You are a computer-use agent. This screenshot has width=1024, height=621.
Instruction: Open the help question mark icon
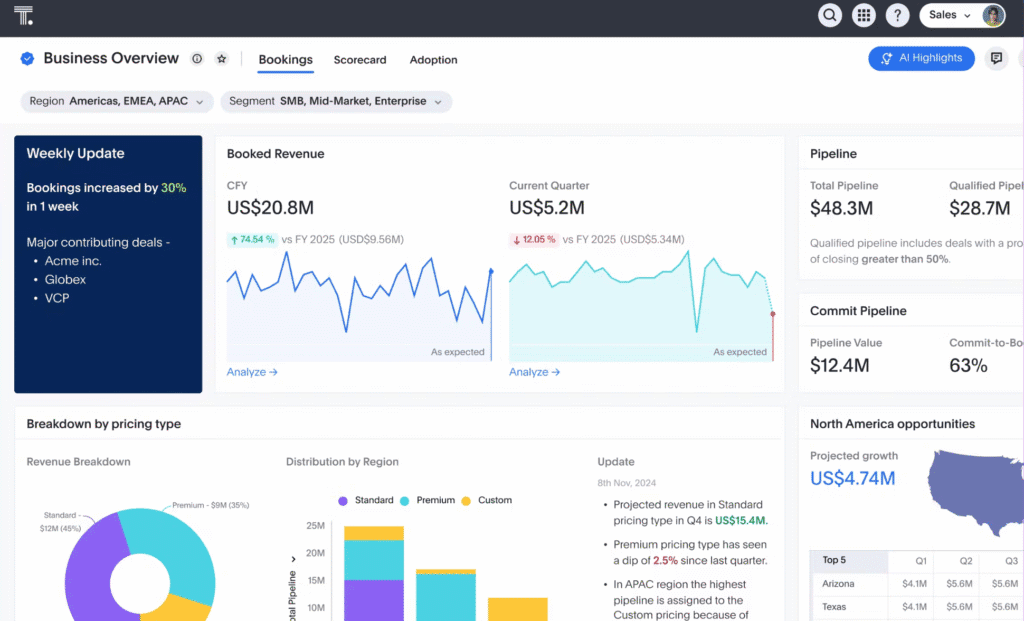(897, 15)
